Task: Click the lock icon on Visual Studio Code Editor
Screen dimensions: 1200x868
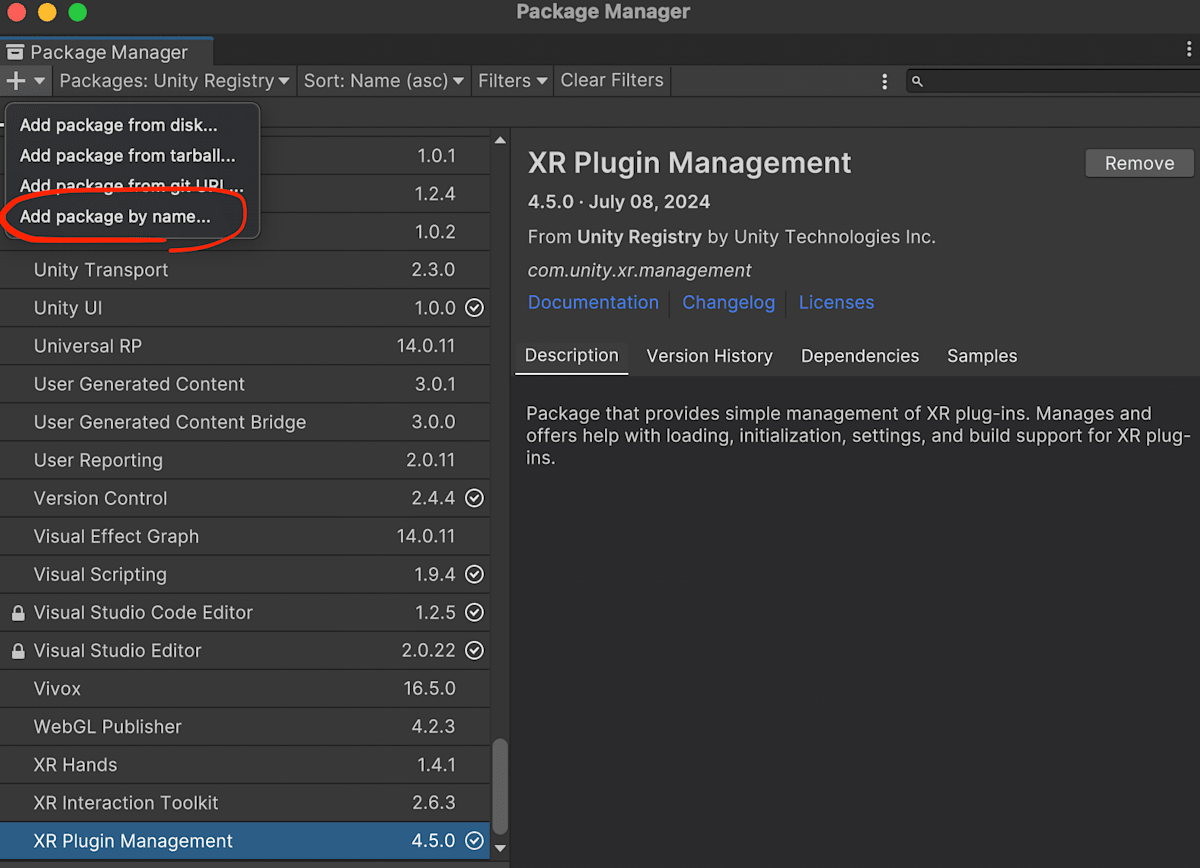Action: 17,612
